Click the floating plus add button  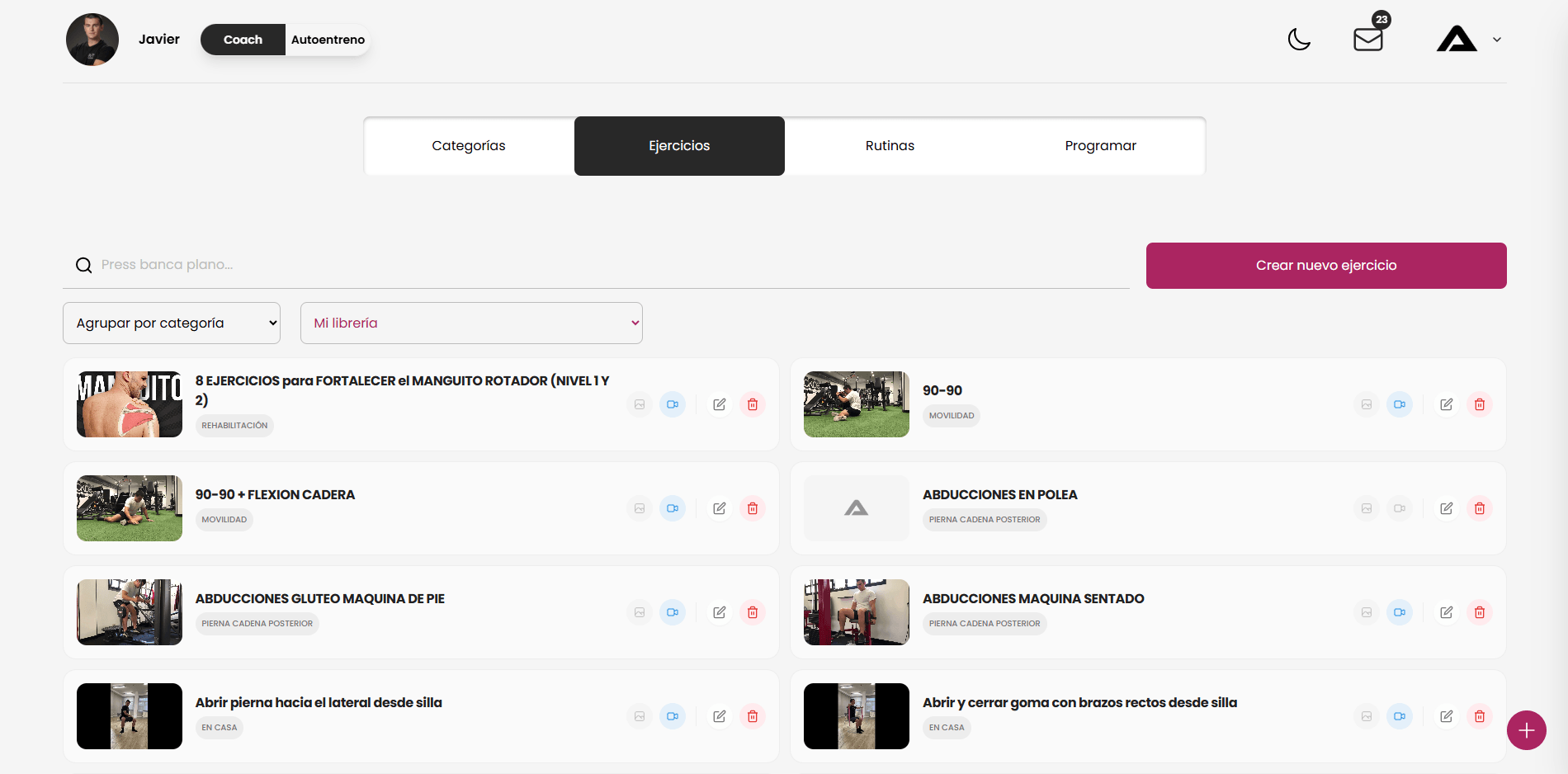(1526, 730)
